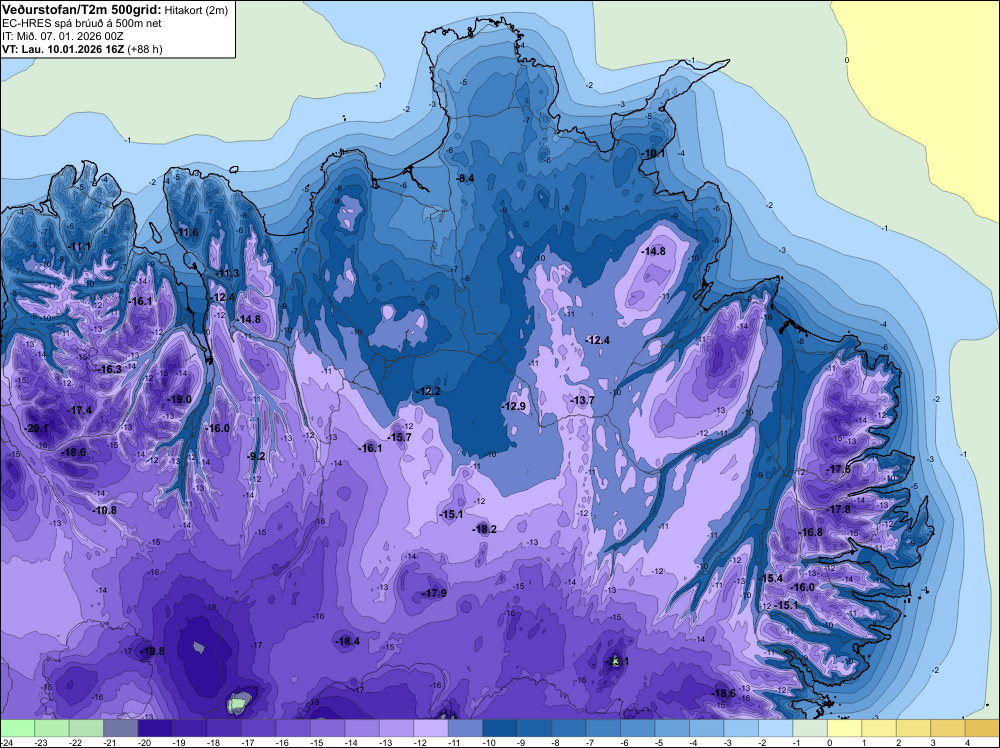The image size is (1000, 748).
Task: Click the -11.1 temperature value on the map
Action: [x=79, y=246]
